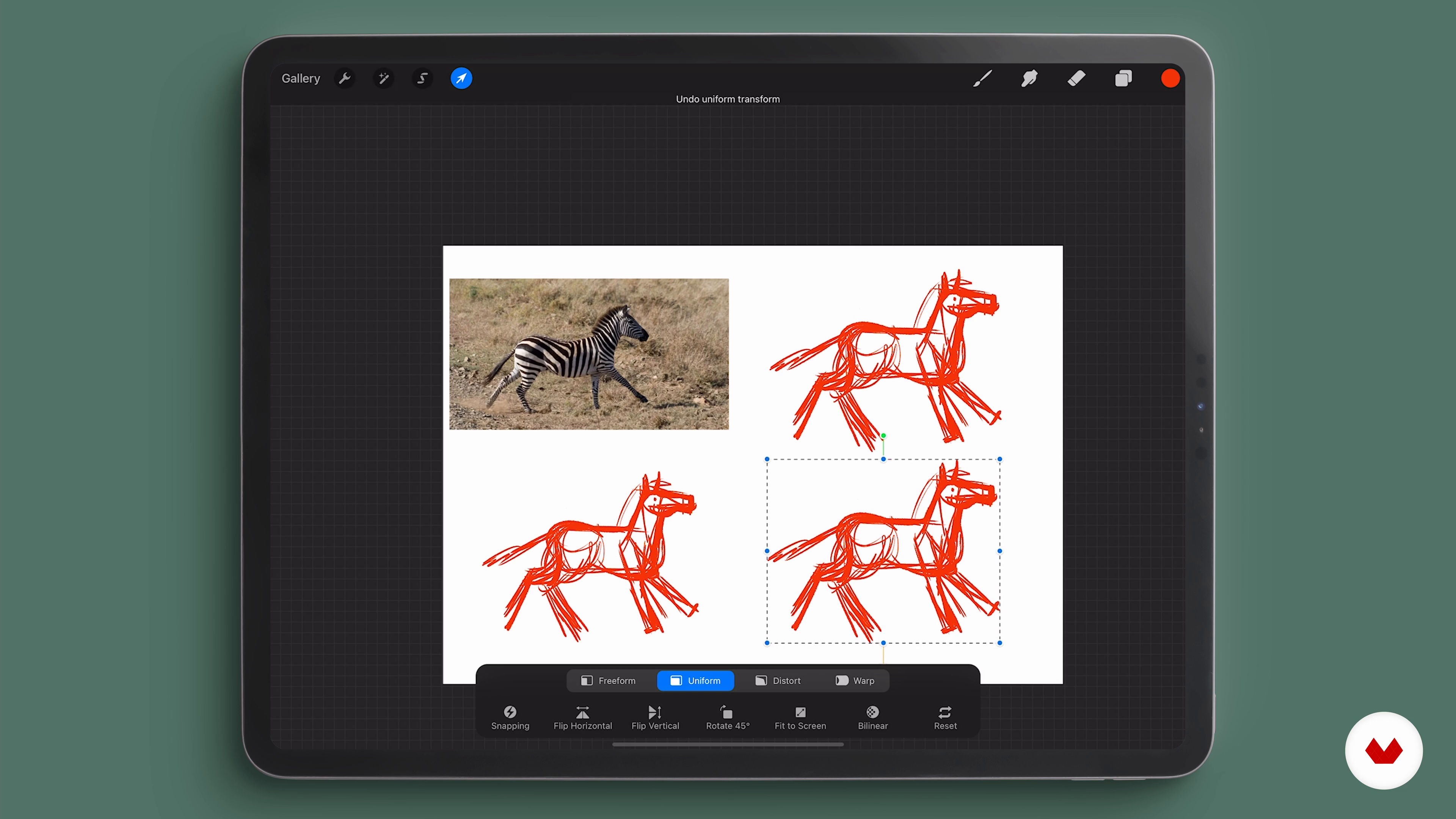1456x819 pixels.
Task: Toggle Snapping option
Action: (510, 718)
